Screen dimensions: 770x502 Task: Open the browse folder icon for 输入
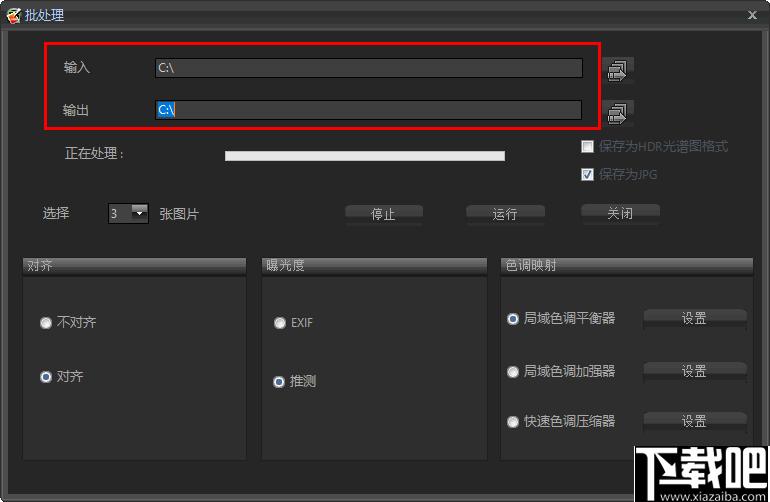(x=618, y=71)
